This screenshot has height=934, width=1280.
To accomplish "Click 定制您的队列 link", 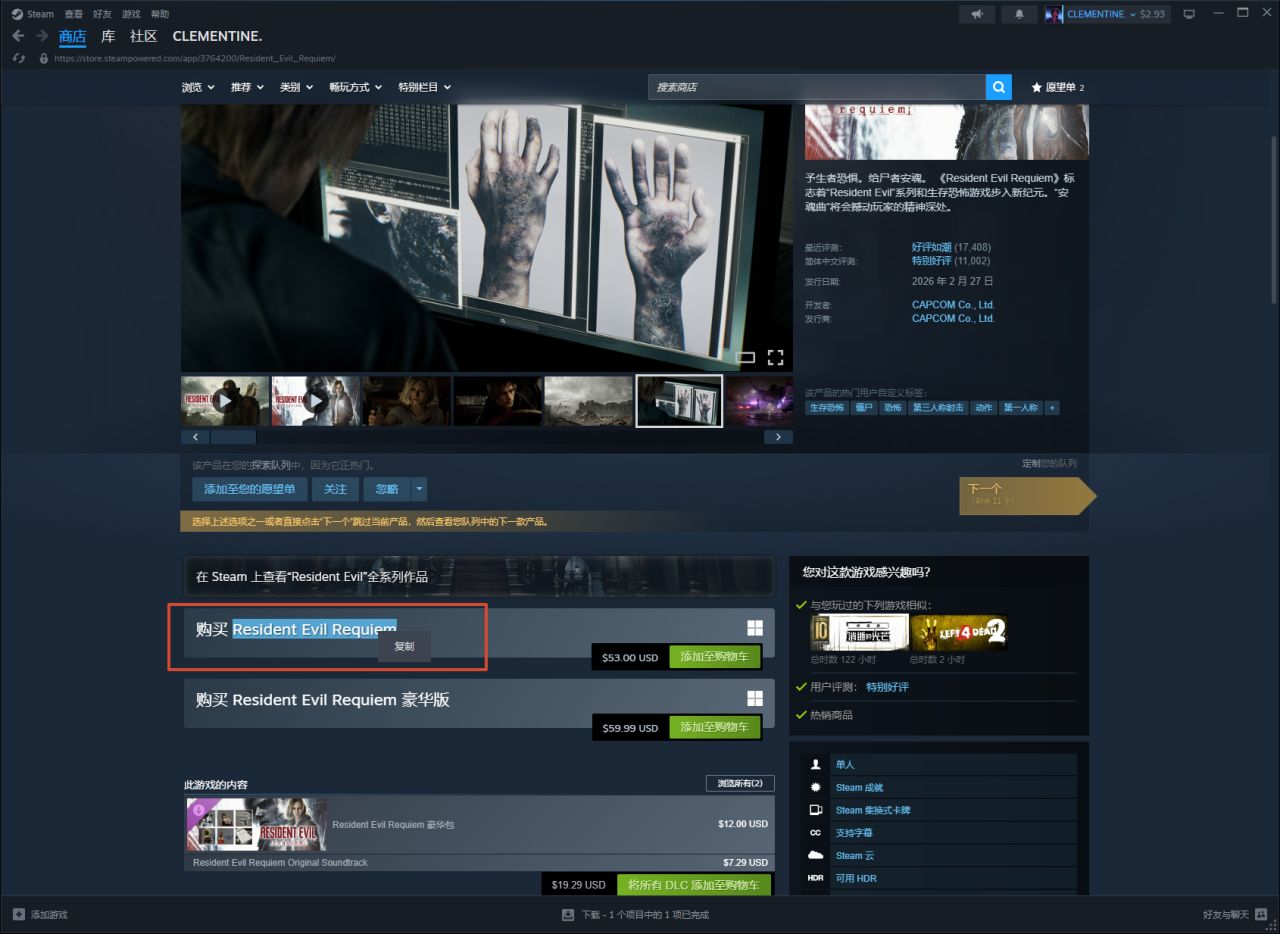I will point(1049,464).
